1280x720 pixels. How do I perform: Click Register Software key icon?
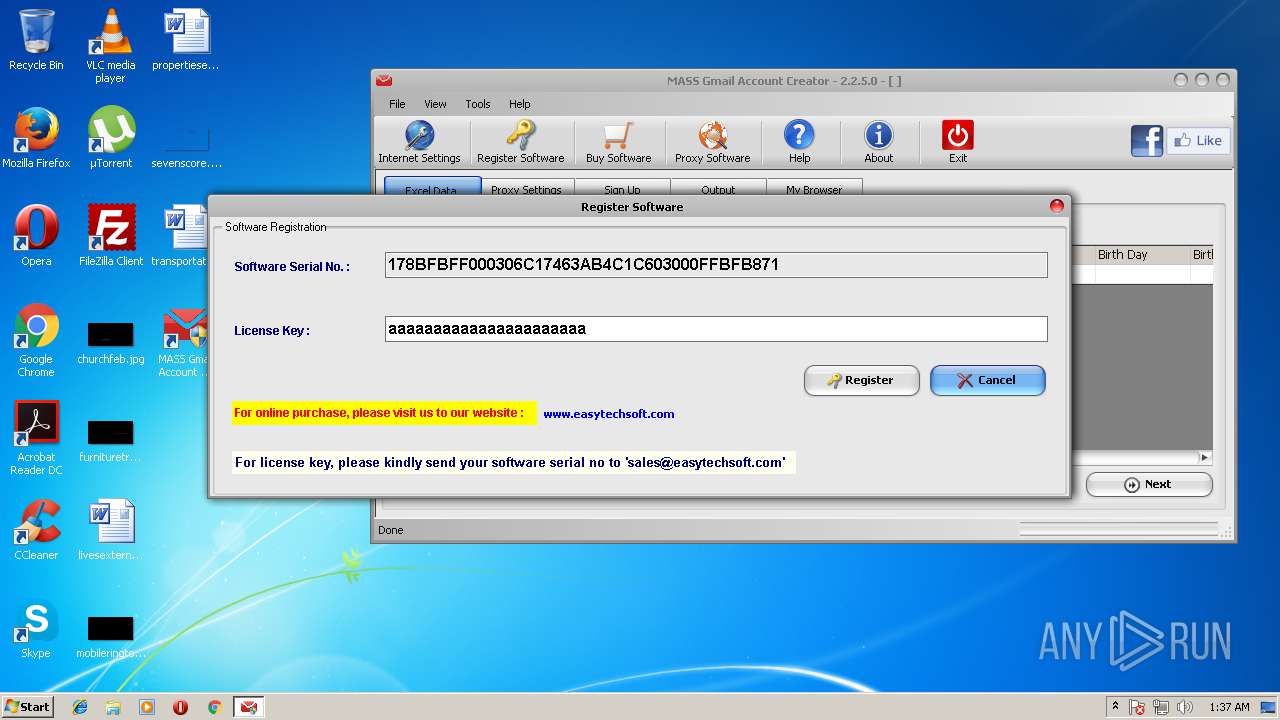[x=520, y=142]
